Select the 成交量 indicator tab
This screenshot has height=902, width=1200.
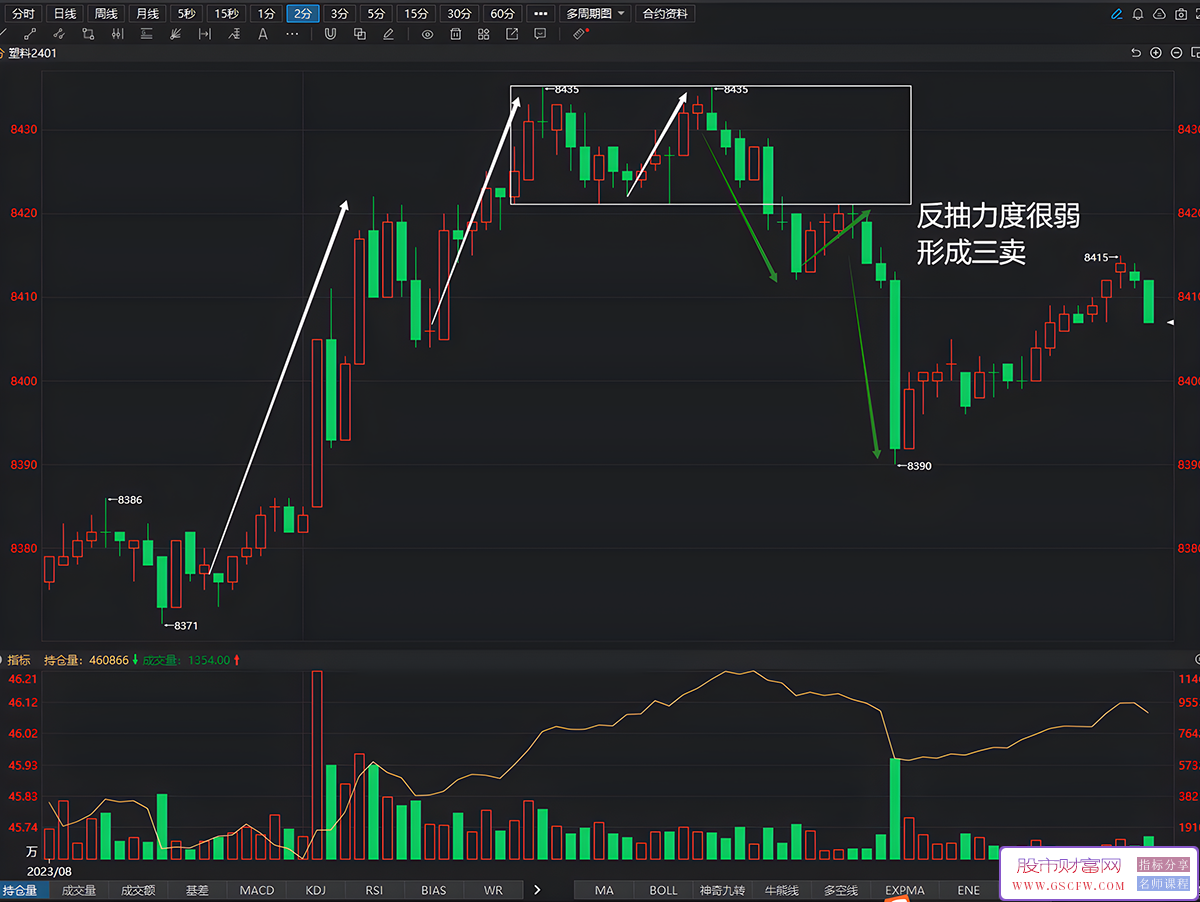point(79,890)
